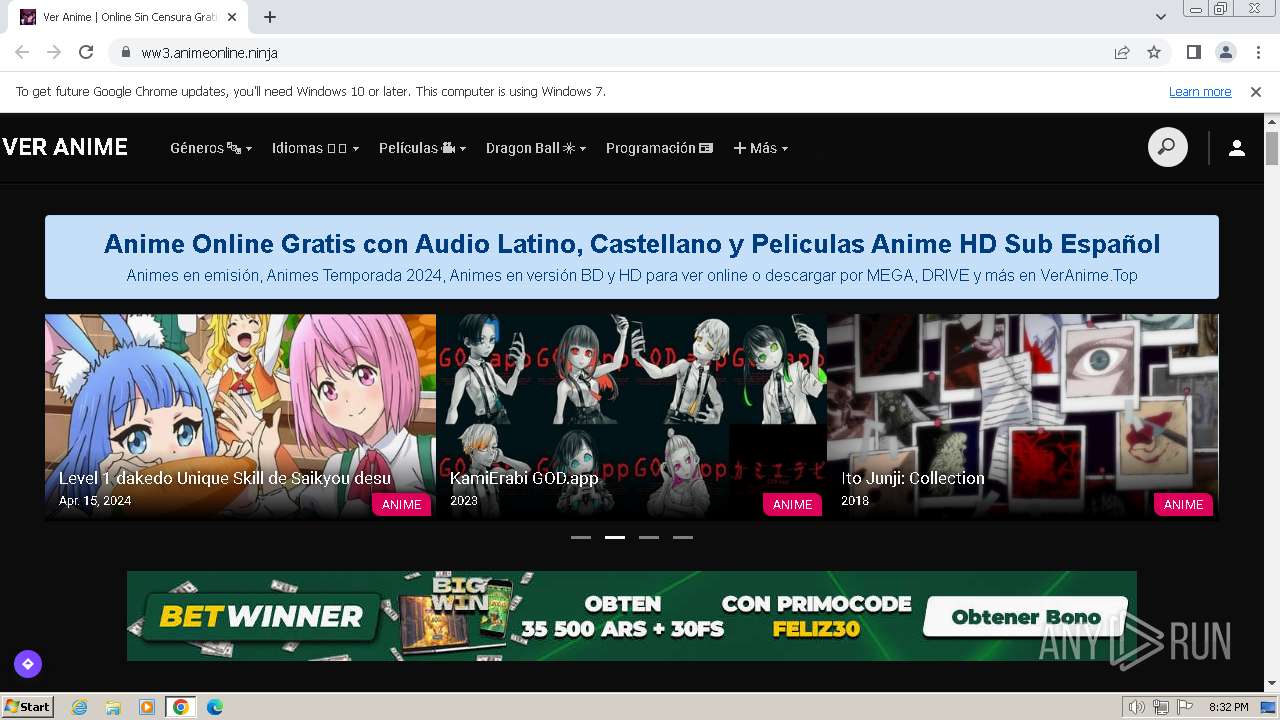Click the VER ANIME site logo
Screen dimensions: 1280x720
[x=65, y=148]
